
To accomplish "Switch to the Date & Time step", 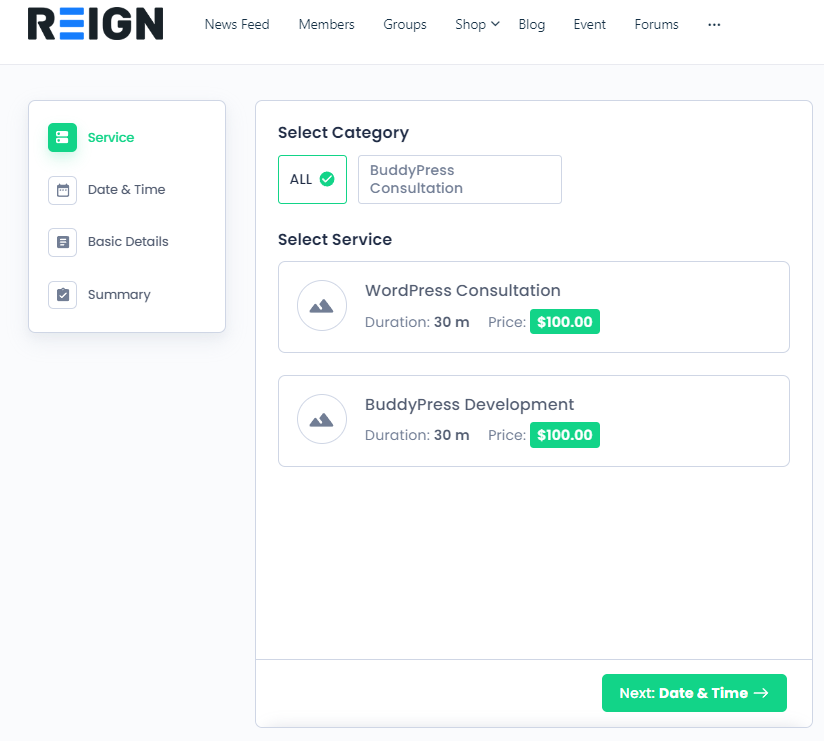I will click(x=126, y=190).
